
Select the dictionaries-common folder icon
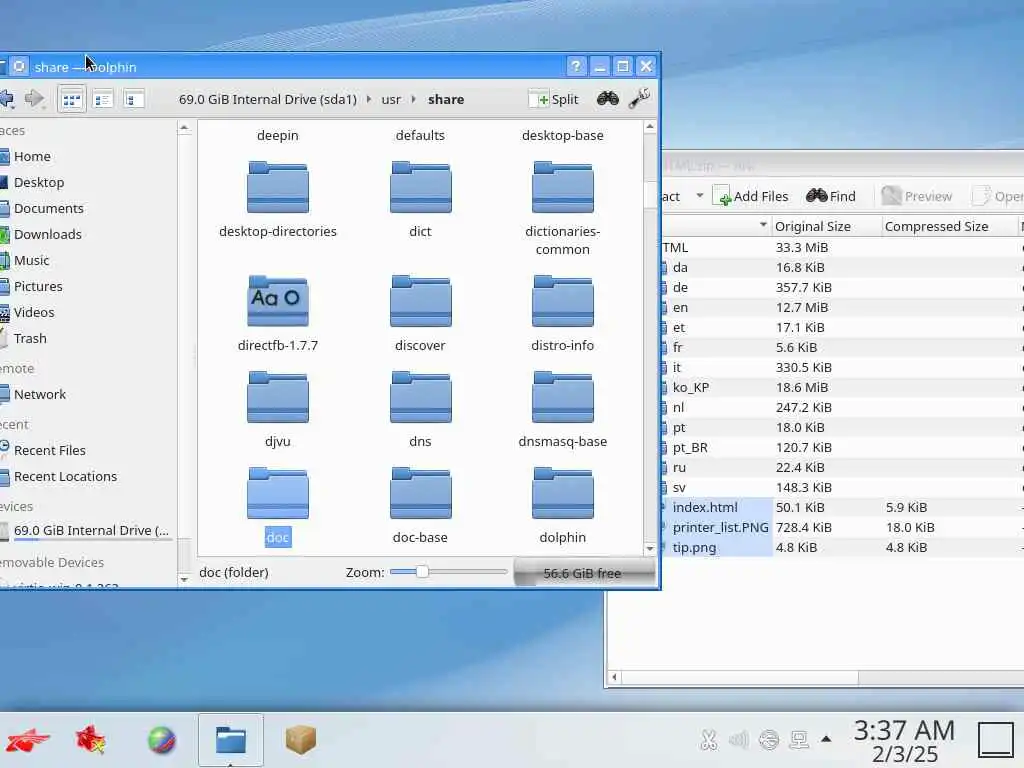click(x=563, y=188)
